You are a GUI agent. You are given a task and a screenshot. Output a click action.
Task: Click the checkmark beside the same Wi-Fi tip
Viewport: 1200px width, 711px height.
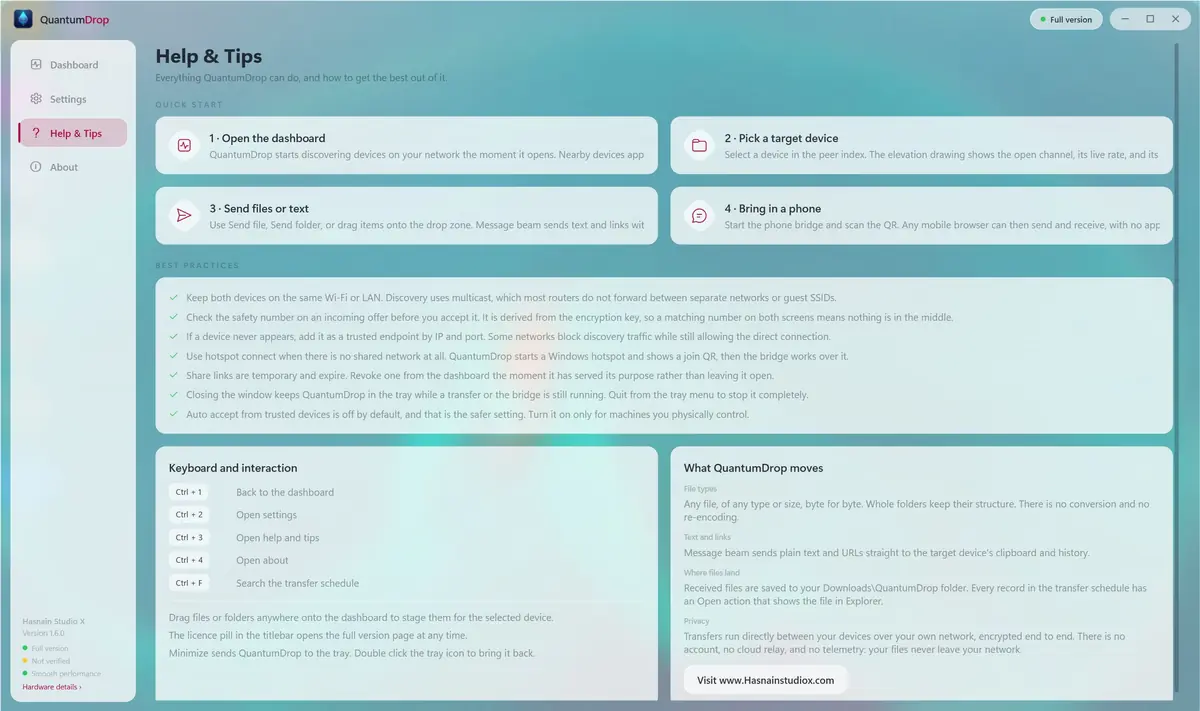[174, 298]
